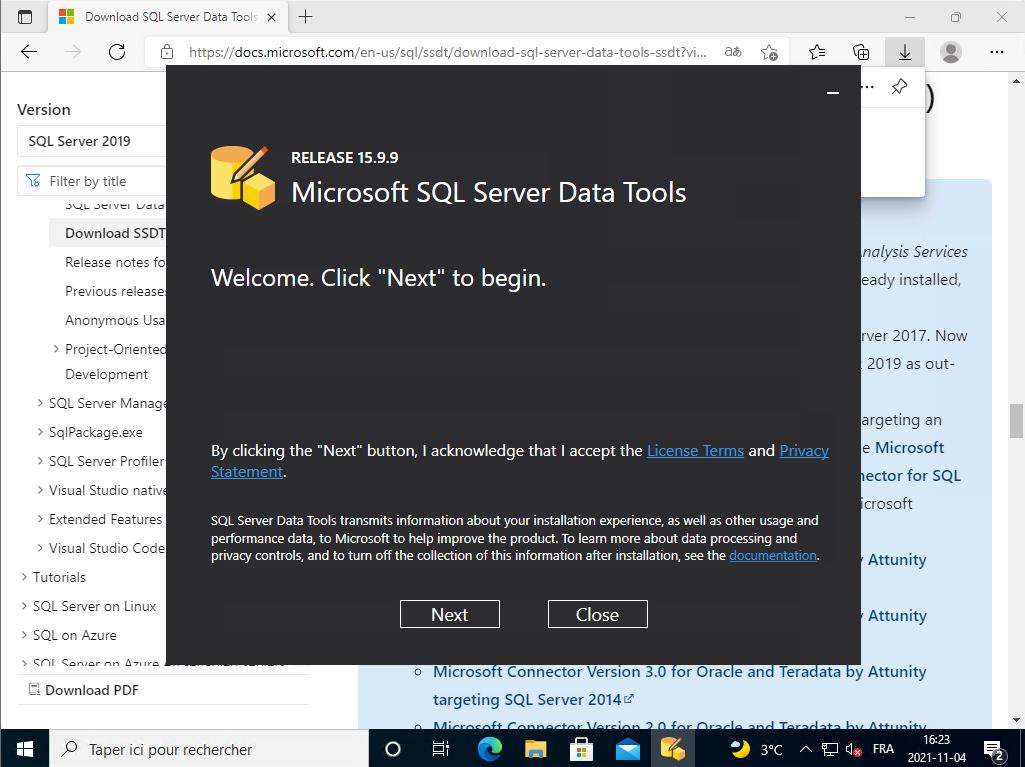Open the SQL Server 2019 version dropdown
This screenshot has width=1025, height=767.
click(92, 141)
